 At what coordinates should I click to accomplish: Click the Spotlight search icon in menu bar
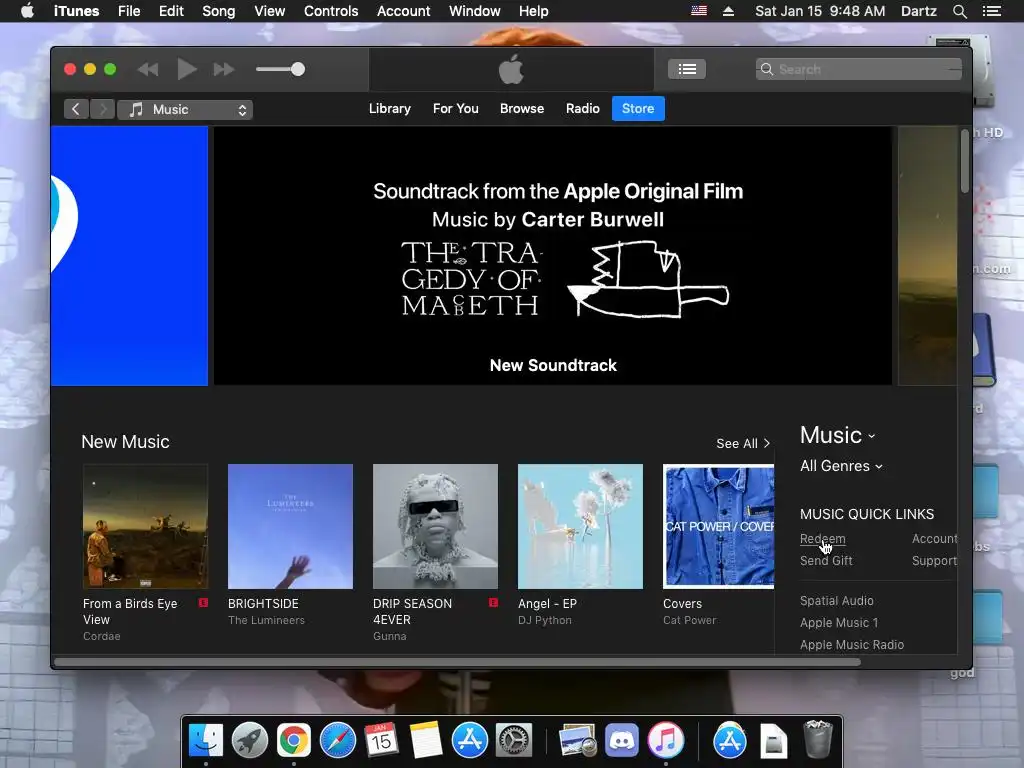click(x=959, y=11)
